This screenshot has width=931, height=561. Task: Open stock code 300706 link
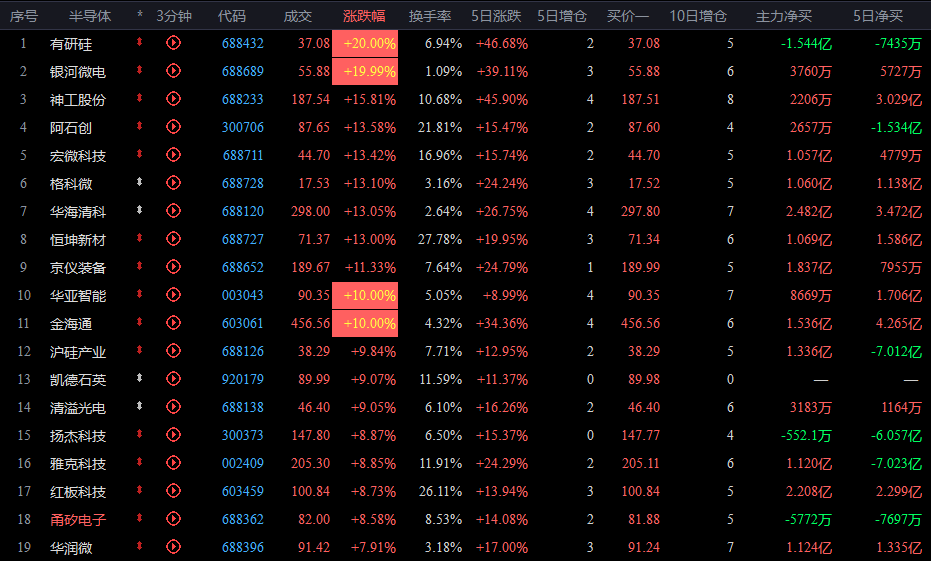tap(243, 127)
